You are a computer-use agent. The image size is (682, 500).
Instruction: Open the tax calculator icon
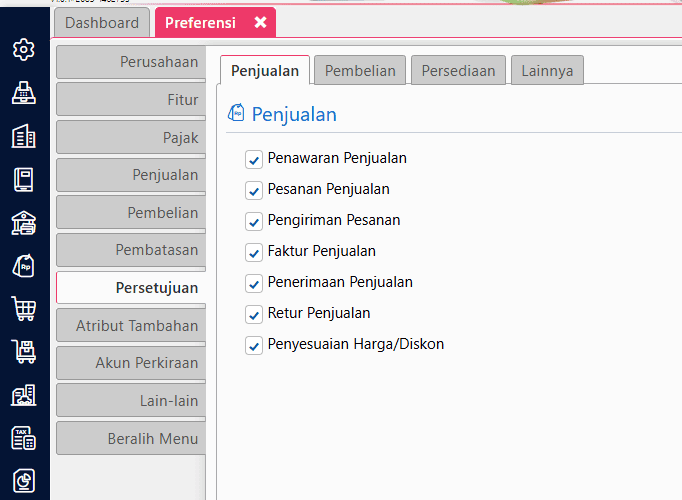pos(23,438)
